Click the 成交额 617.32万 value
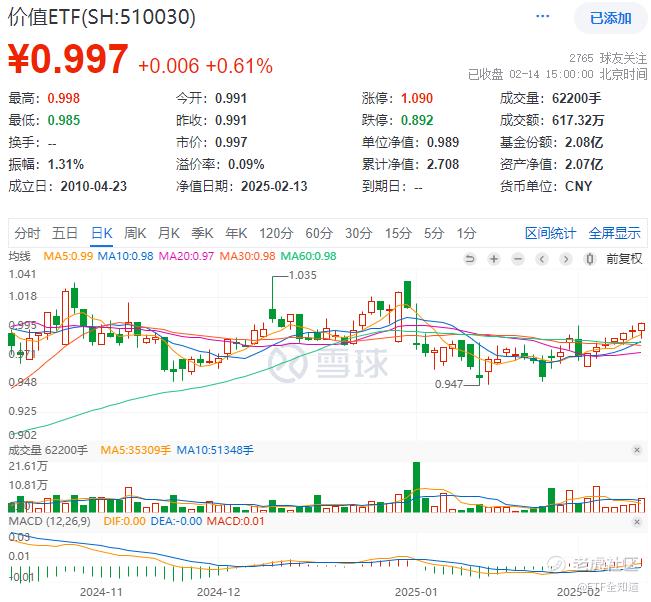Image resolution: width=651 pixels, height=602 pixels. (x=578, y=120)
